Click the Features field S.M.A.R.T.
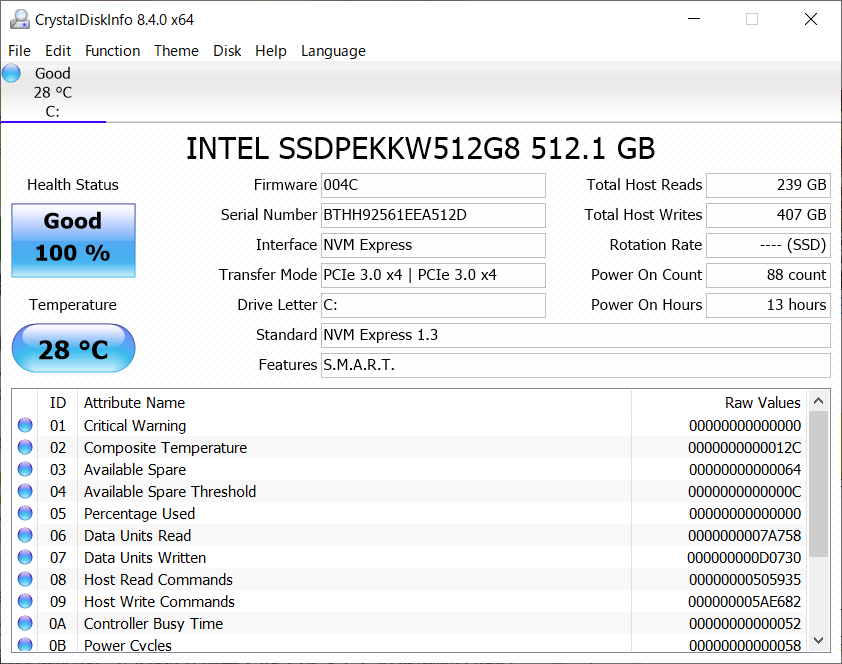 coord(576,366)
